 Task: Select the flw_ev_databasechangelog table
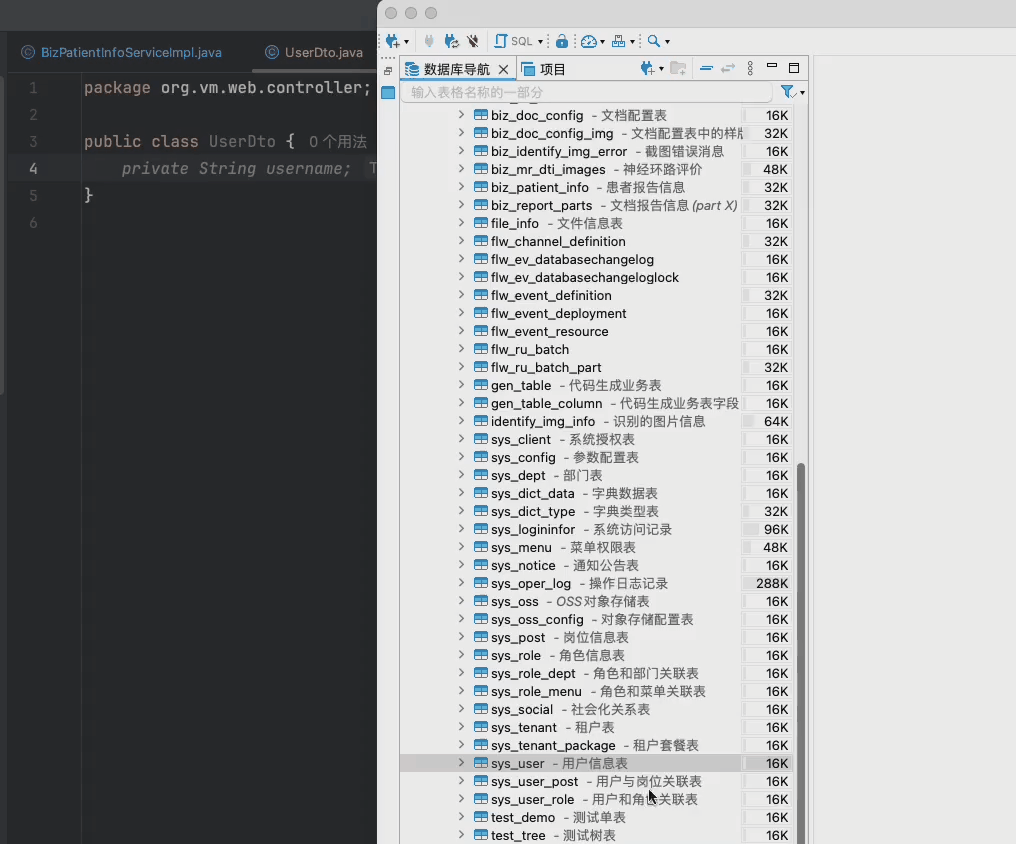point(573,260)
